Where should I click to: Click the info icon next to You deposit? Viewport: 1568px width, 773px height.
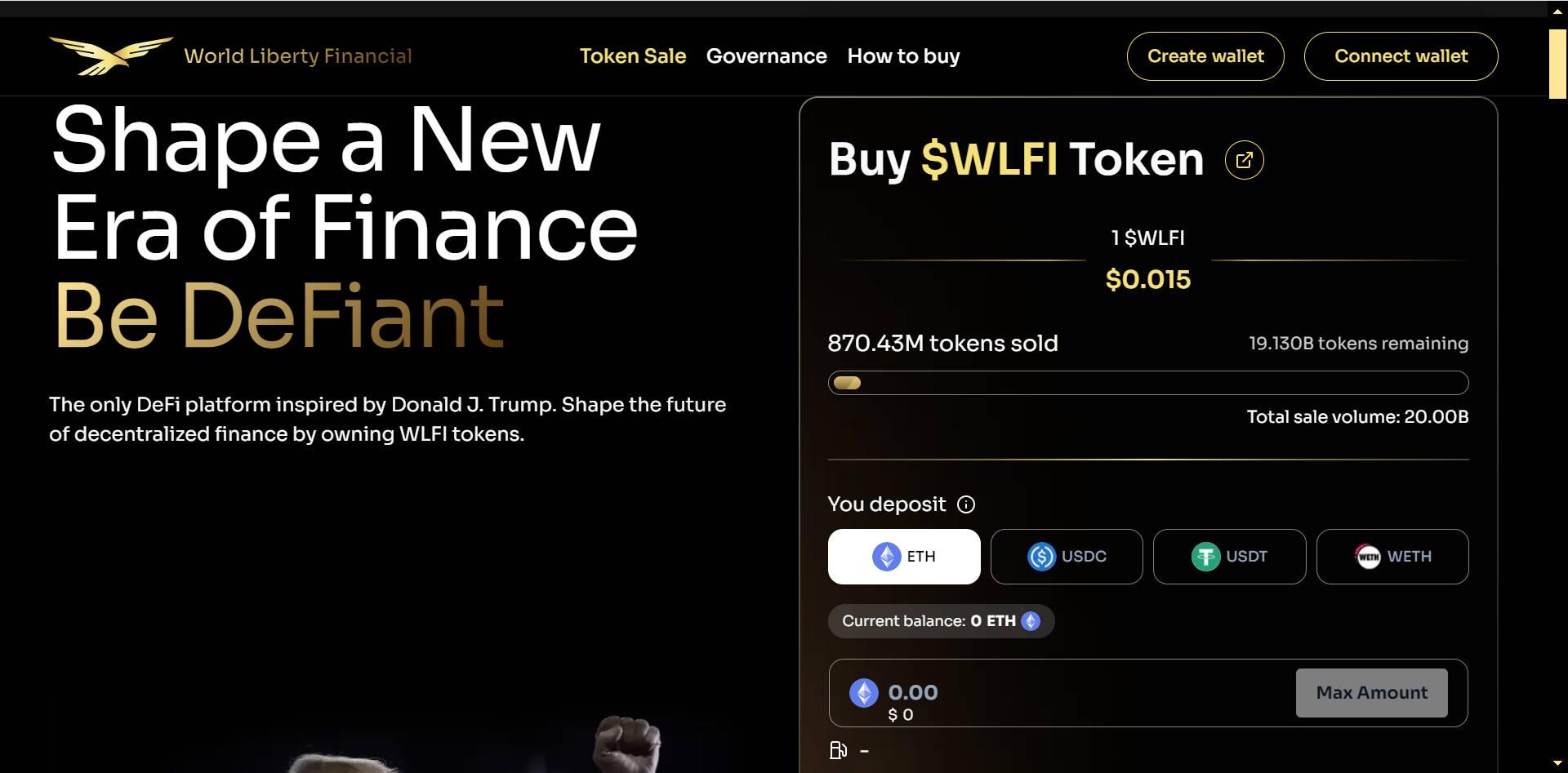coord(967,504)
